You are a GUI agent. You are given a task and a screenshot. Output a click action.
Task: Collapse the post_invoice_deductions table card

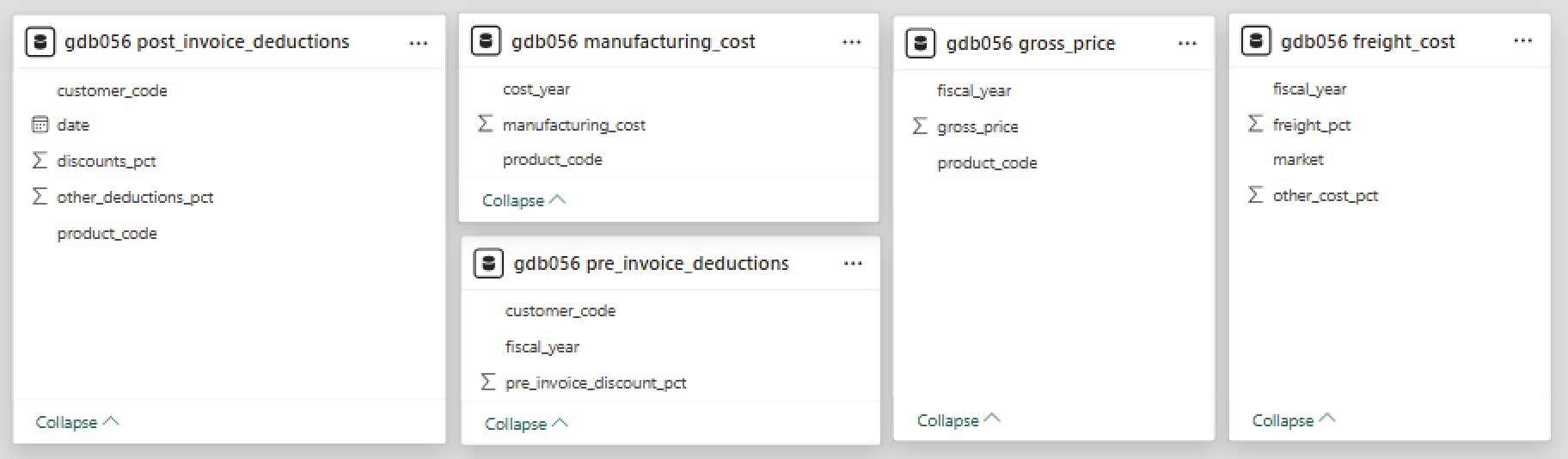[x=77, y=422]
